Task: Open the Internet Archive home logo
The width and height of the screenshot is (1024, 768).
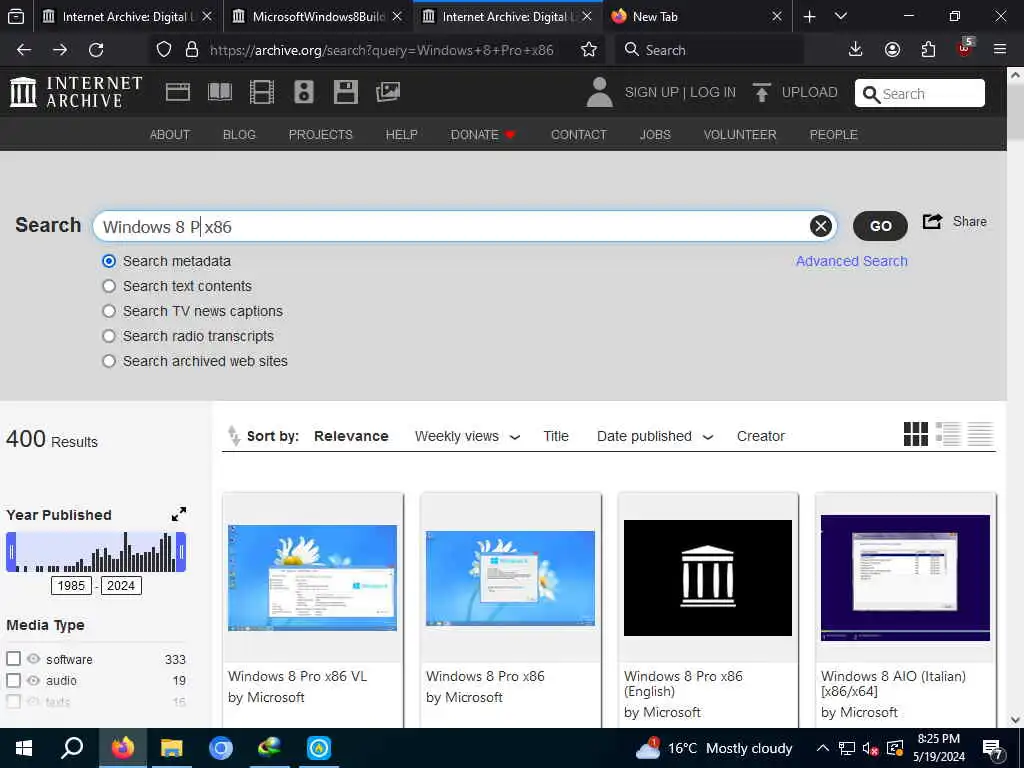Action: click(76, 91)
